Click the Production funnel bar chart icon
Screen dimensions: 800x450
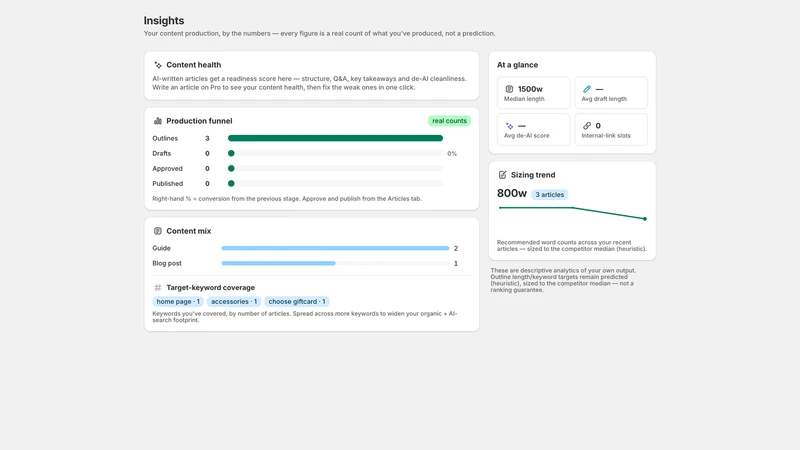(158, 121)
